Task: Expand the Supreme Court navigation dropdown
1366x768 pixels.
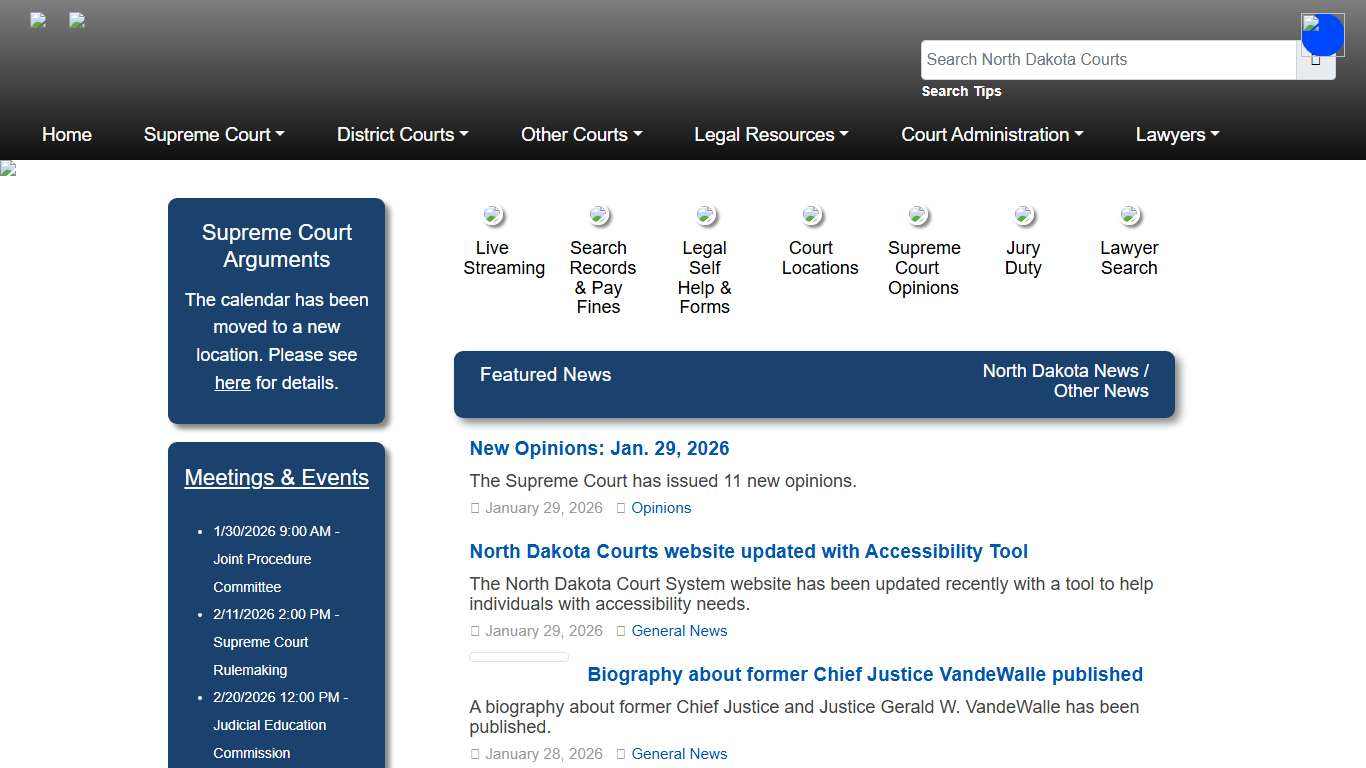Action: (213, 134)
